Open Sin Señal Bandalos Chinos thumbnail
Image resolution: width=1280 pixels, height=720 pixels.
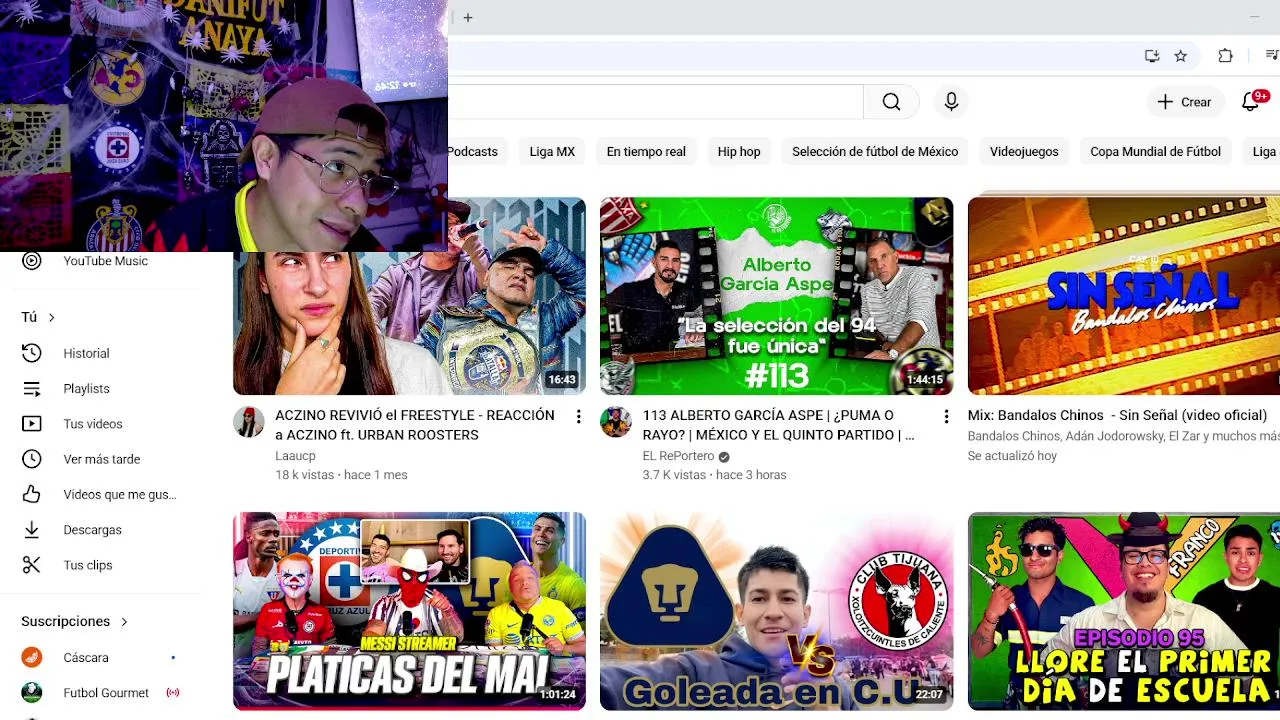(x=1124, y=296)
